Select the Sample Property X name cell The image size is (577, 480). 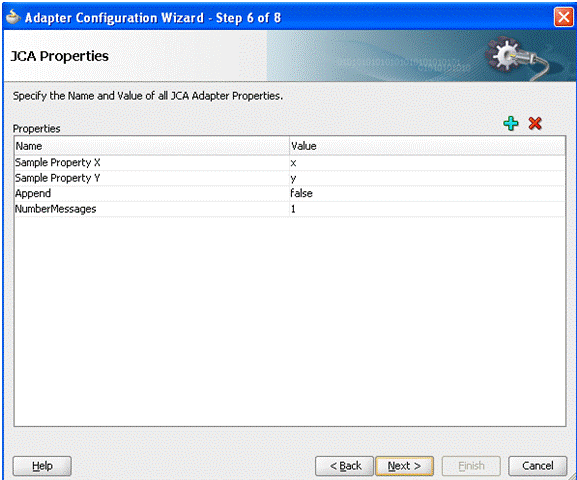[152, 163]
